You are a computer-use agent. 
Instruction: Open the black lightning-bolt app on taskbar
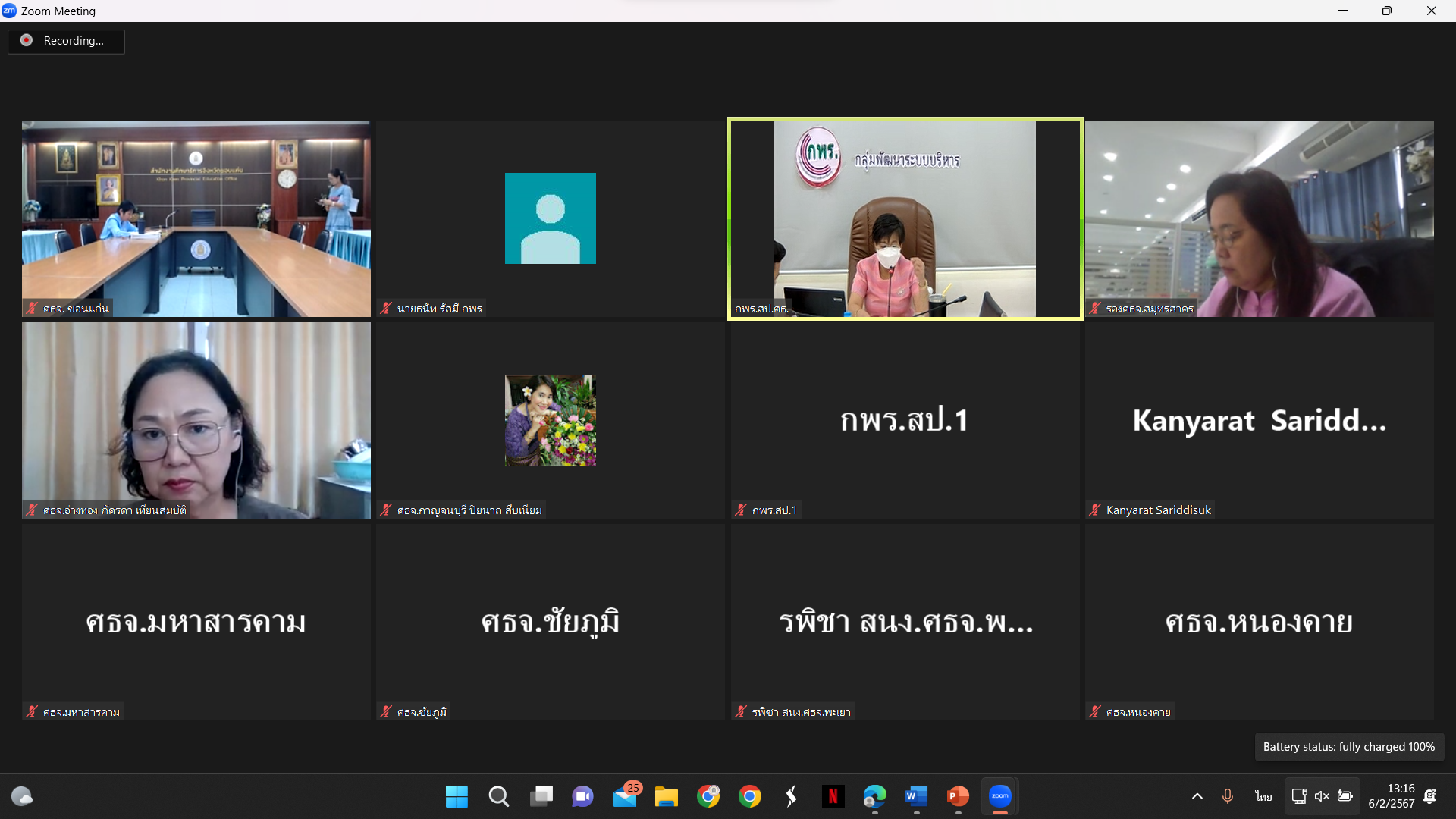(x=792, y=796)
